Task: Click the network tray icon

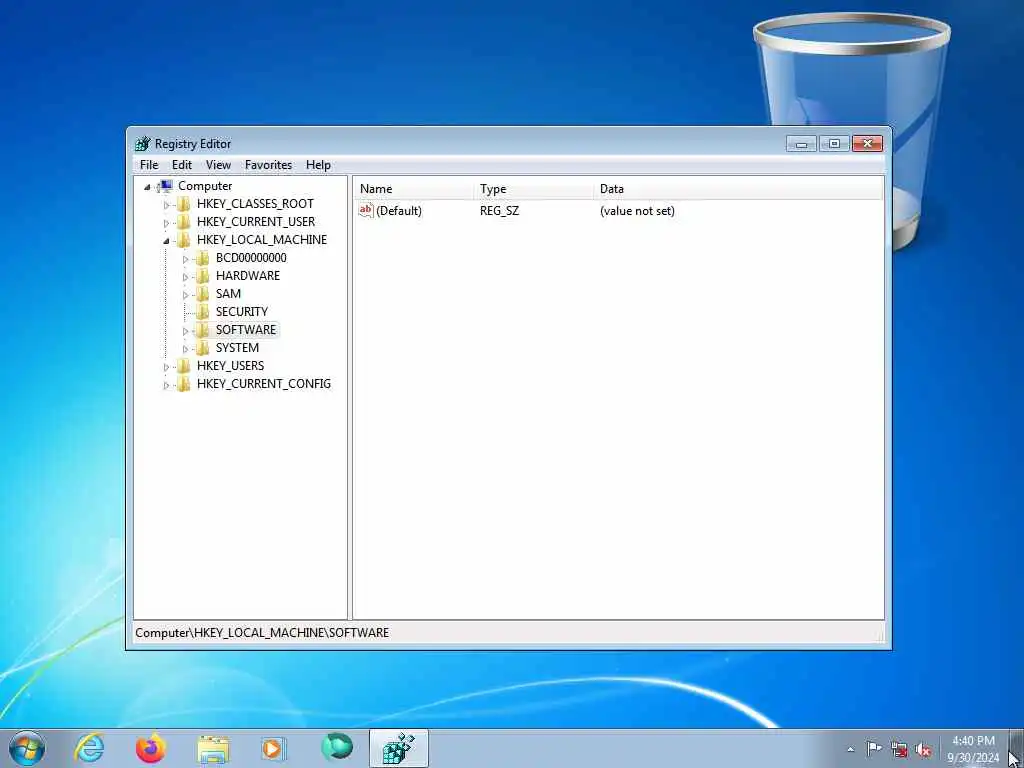Action: tap(899, 750)
